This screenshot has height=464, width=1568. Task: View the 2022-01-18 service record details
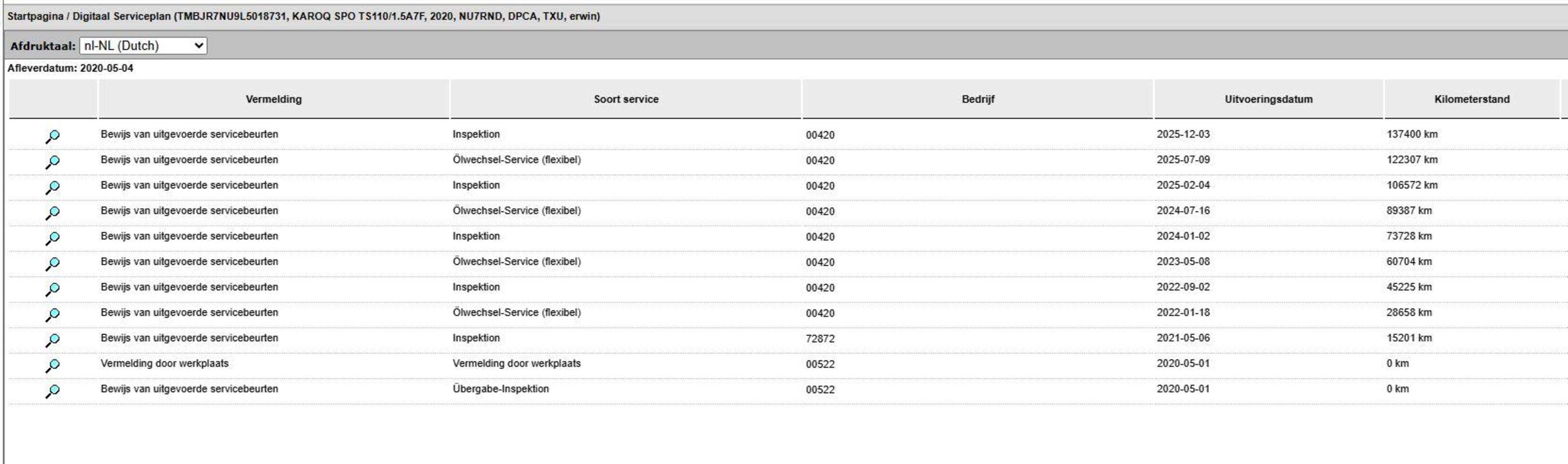point(53,315)
